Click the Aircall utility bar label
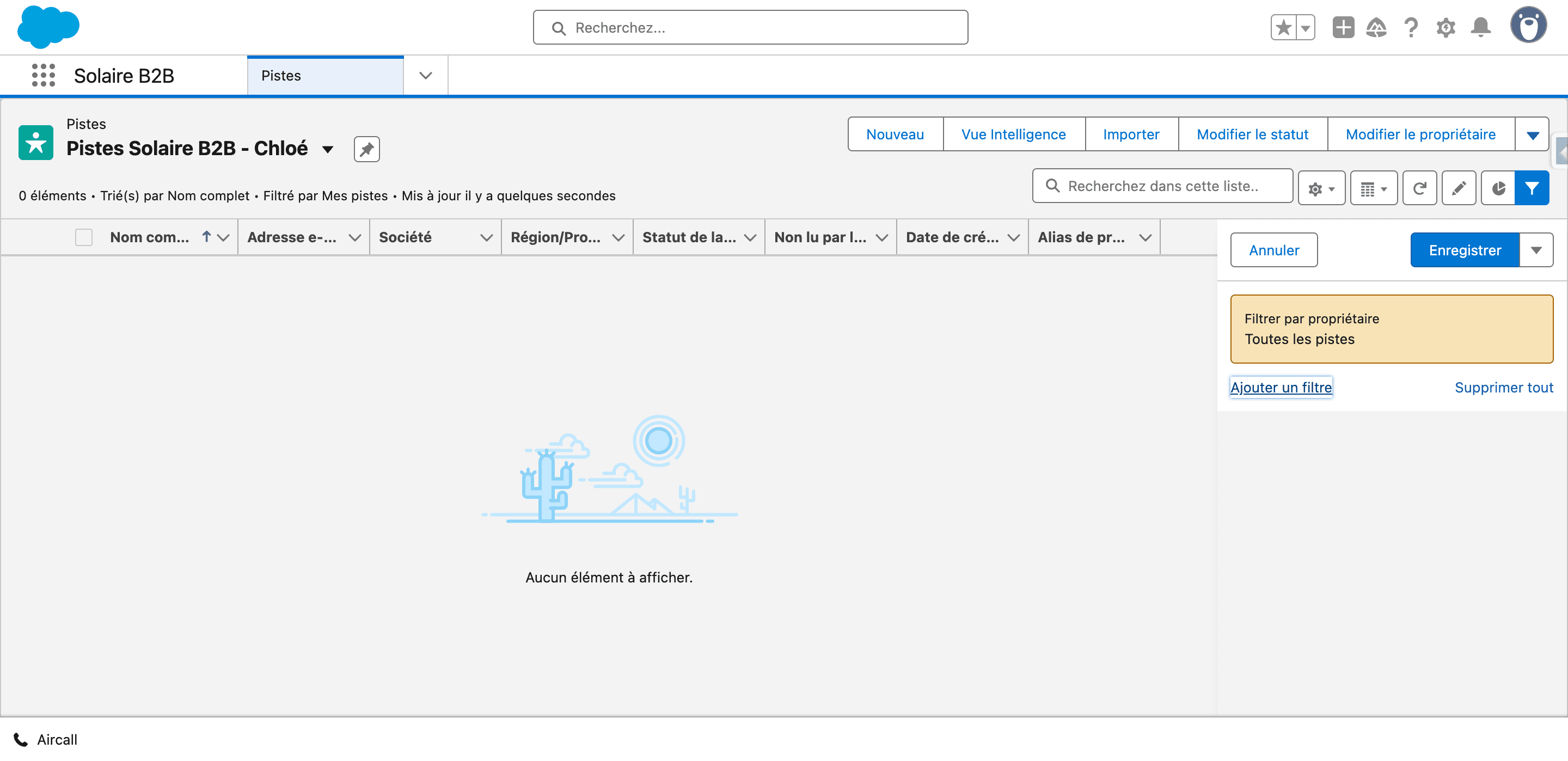 coord(57,740)
